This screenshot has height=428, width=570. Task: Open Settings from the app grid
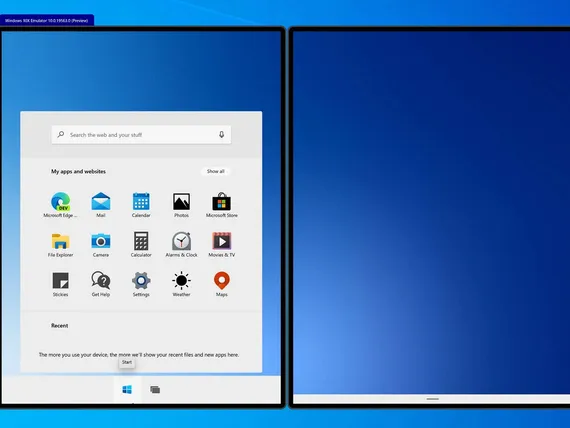[x=141, y=284]
